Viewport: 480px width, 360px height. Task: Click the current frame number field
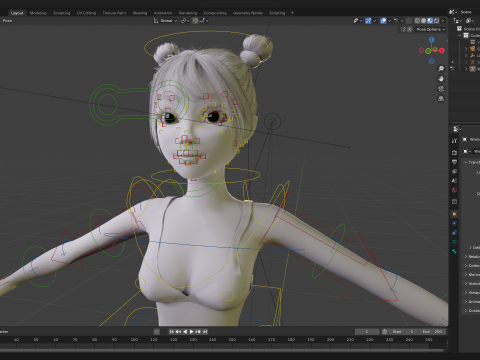pyautogui.click(x=367, y=331)
